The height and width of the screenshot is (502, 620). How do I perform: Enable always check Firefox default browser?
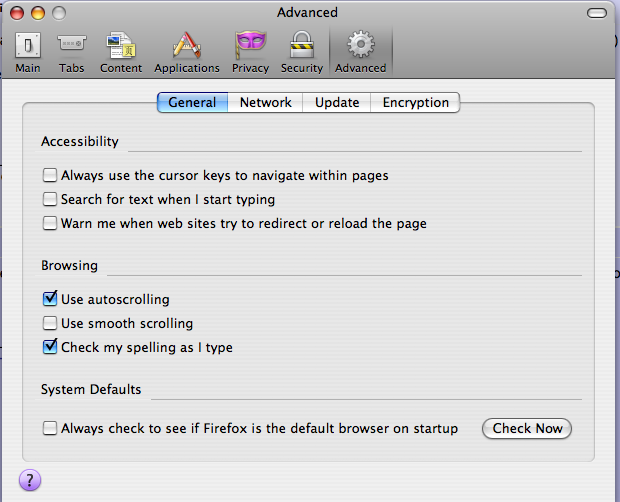(50, 428)
